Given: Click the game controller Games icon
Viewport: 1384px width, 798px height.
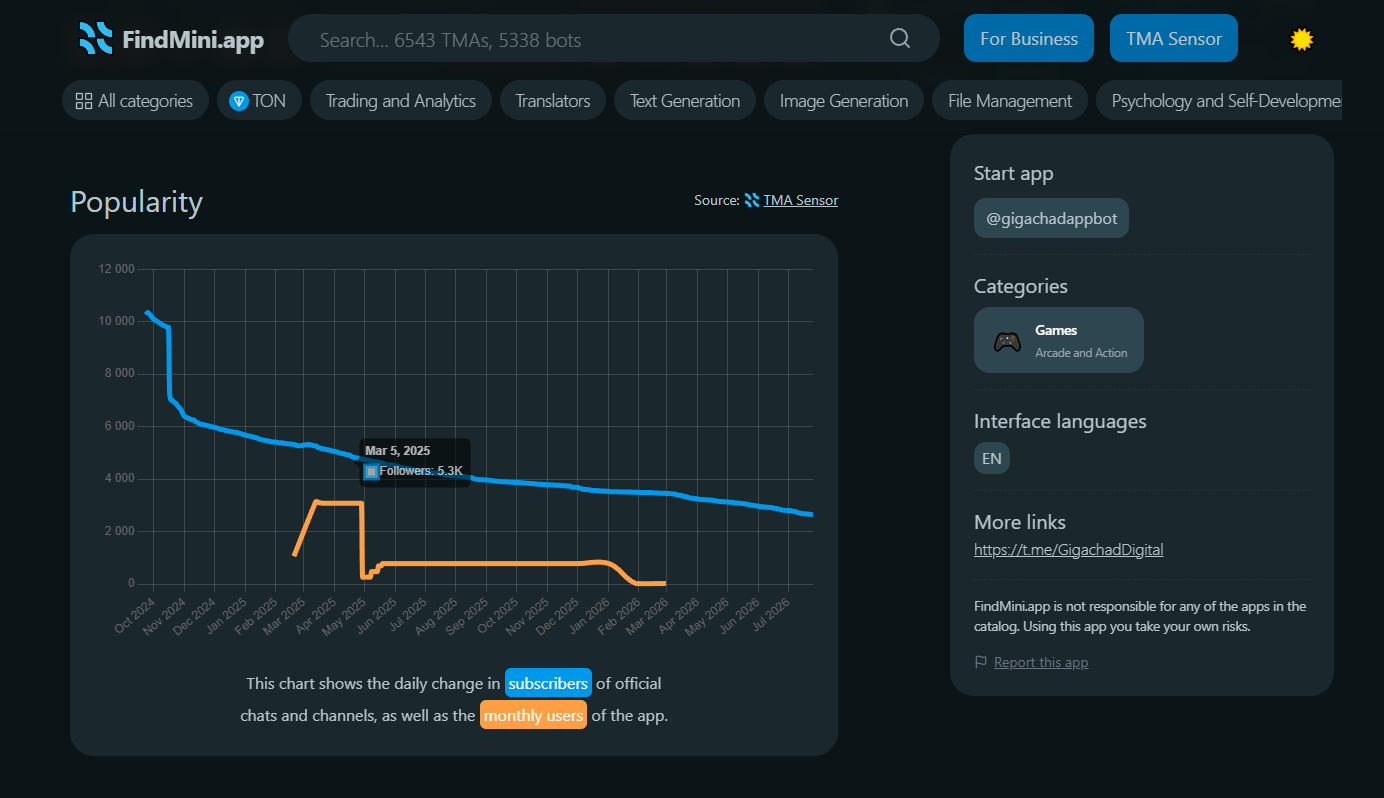Looking at the screenshot, I should click(1007, 341).
